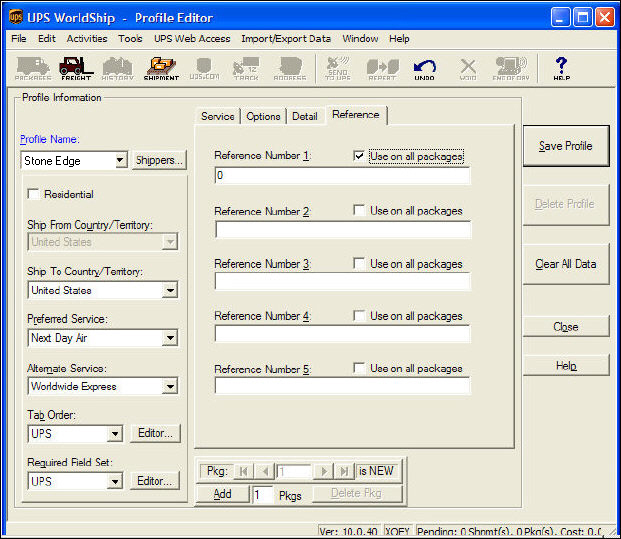The height and width of the screenshot is (539, 621).
Task: Click the End of Day icon
Action: coord(511,68)
